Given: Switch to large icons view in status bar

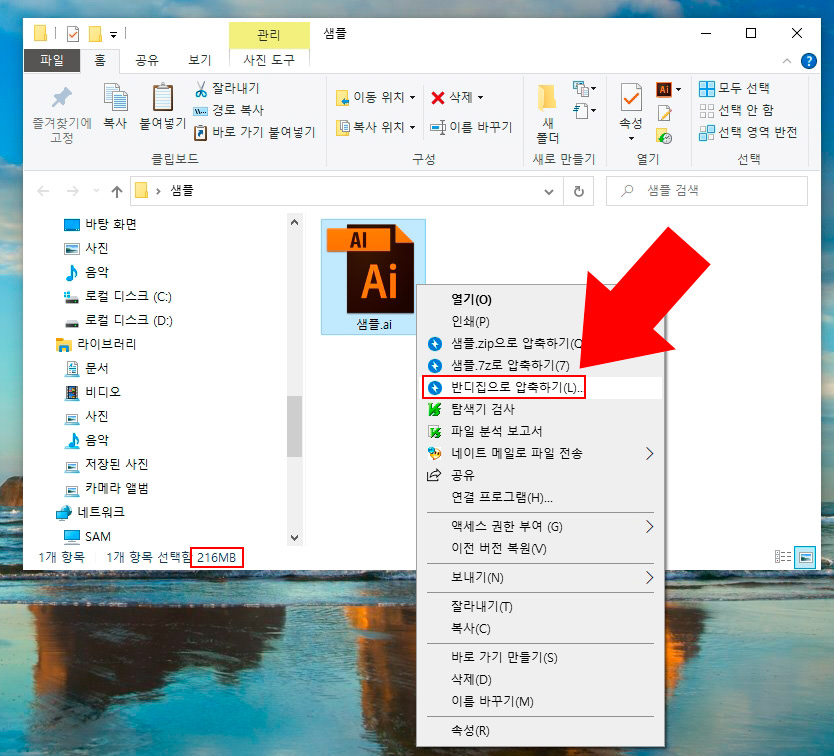Looking at the screenshot, I should (x=805, y=557).
